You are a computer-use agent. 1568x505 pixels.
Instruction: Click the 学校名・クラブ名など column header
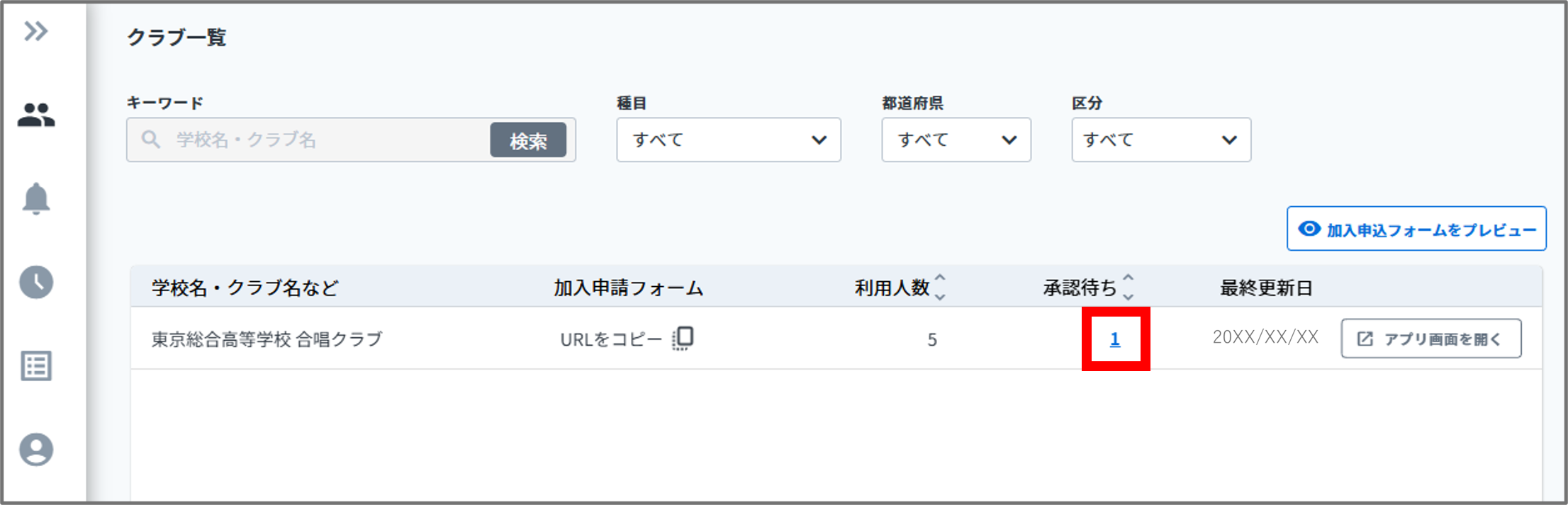coord(245,288)
